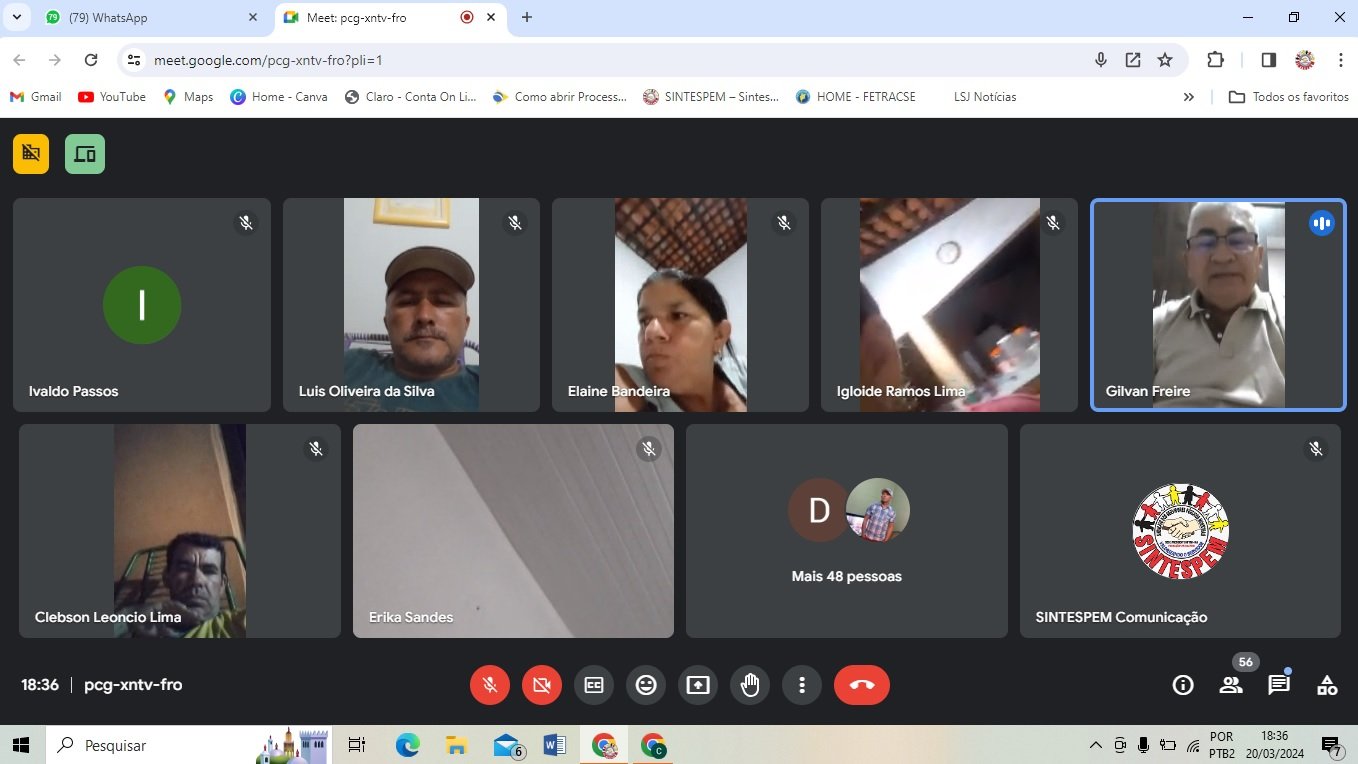Toggle closed captions

(x=594, y=685)
